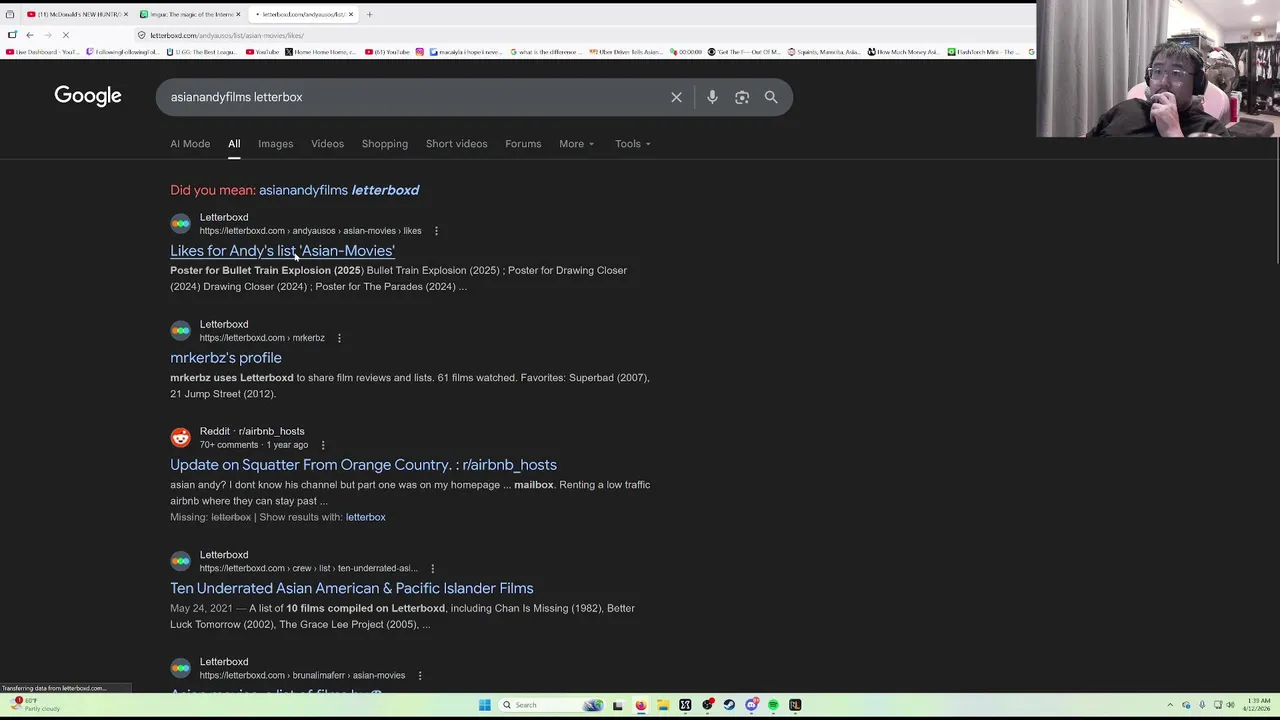Close the Imgur tab

[238, 14]
